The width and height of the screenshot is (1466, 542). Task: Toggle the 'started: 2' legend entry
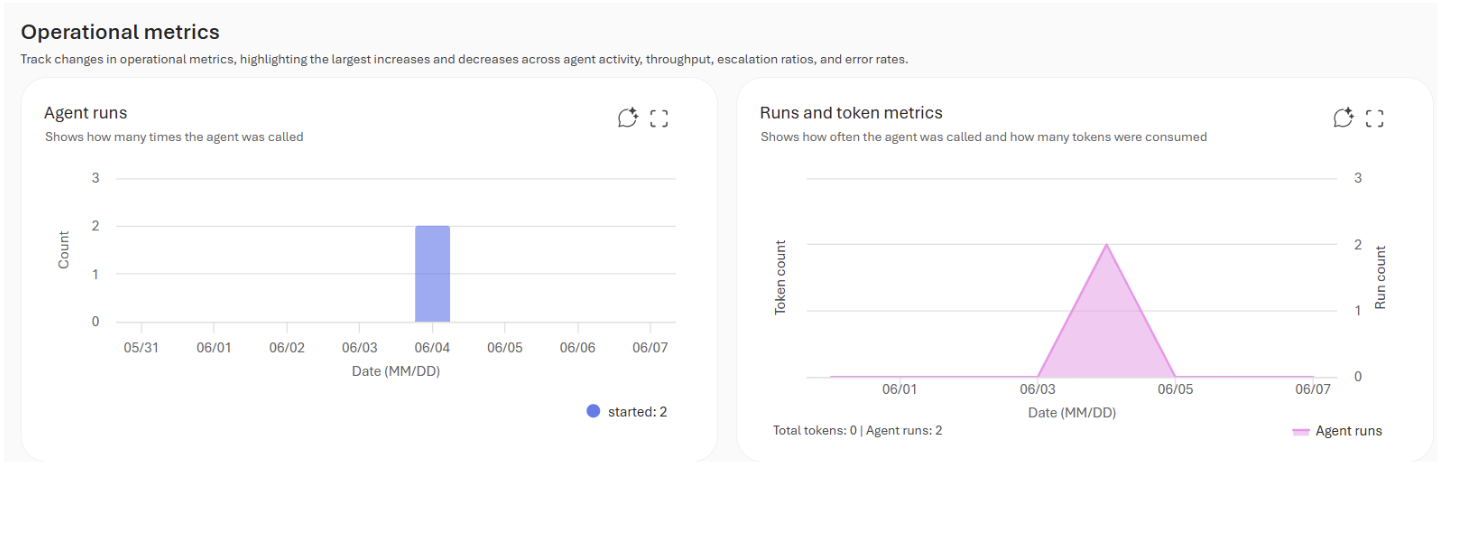click(627, 411)
